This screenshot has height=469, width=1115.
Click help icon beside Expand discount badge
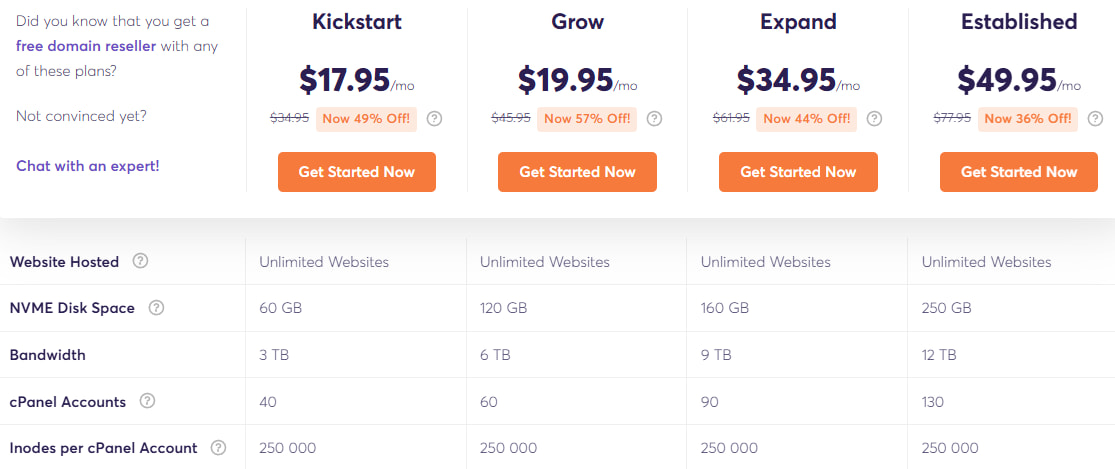click(x=874, y=119)
